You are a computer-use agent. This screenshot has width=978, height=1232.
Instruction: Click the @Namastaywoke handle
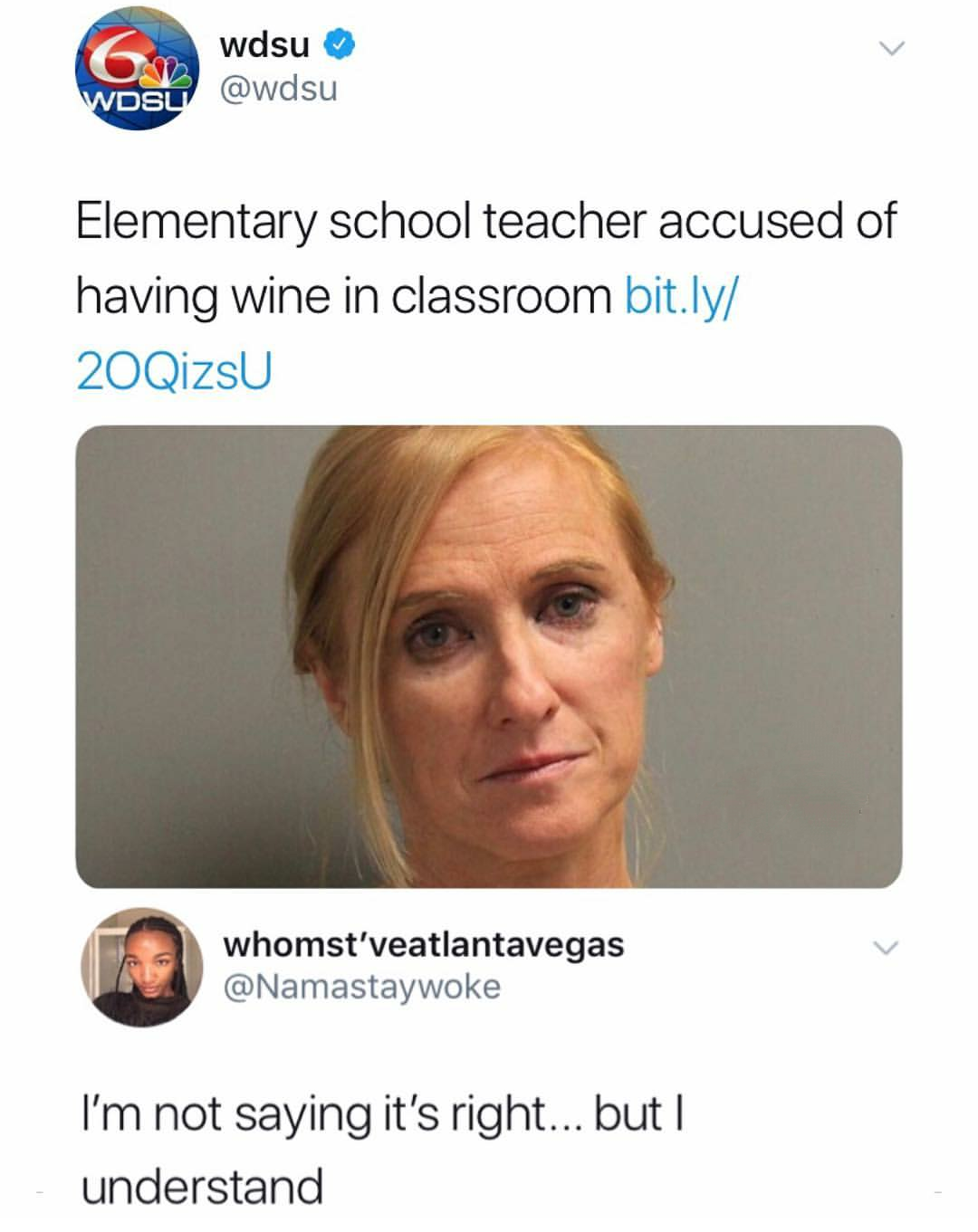361,987
